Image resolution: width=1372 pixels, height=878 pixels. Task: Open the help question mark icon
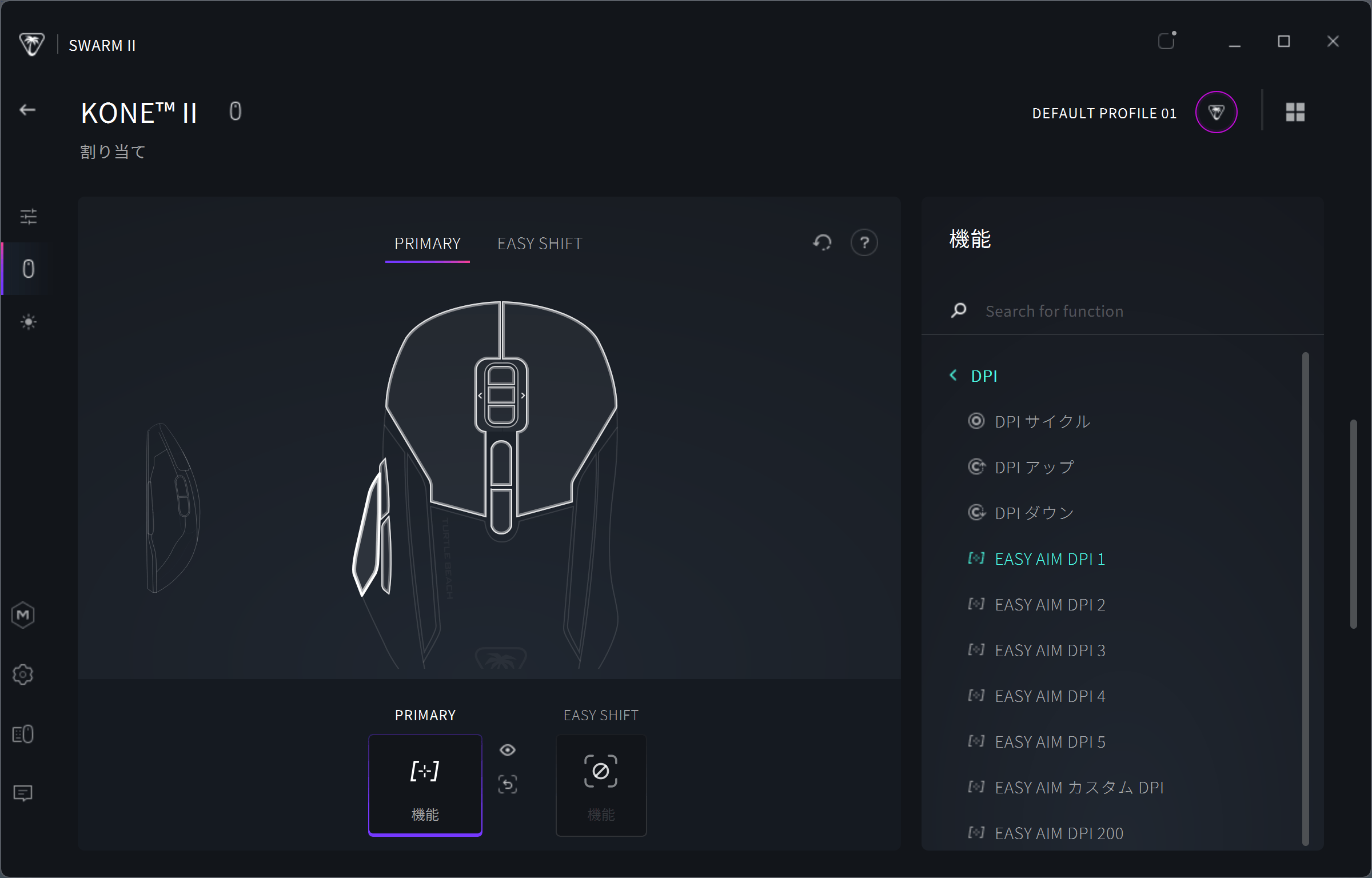click(x=864, y=242)
